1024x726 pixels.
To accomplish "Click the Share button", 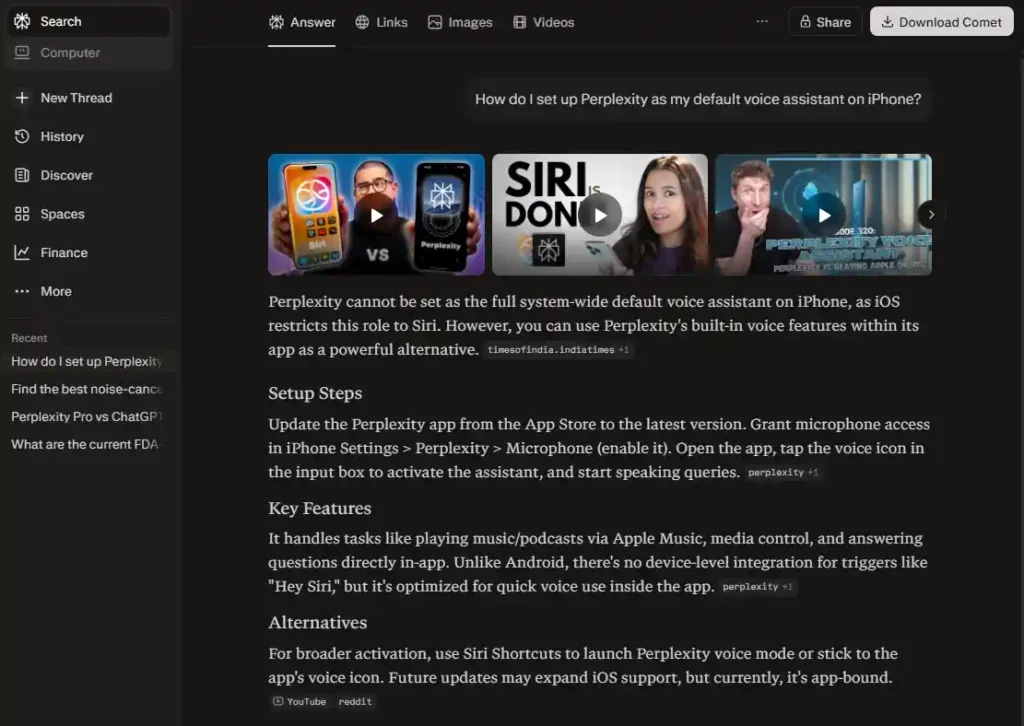I will pyautogui.click(x=824, y=22).
